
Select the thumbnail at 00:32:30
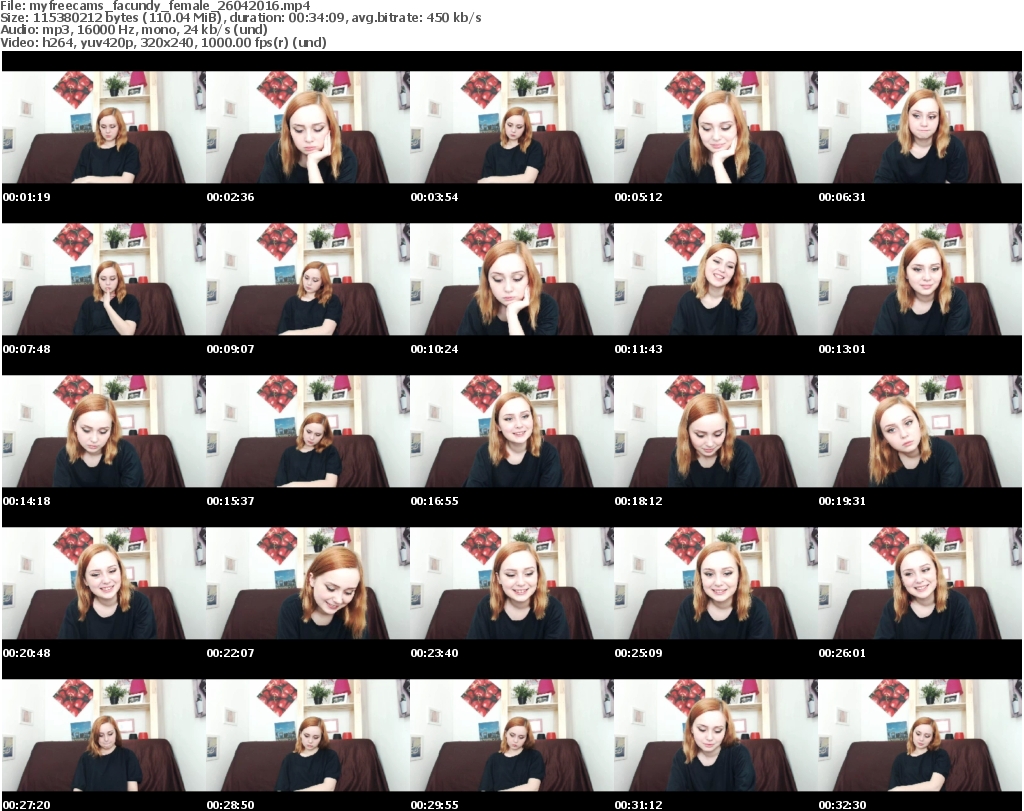(920, 736)
